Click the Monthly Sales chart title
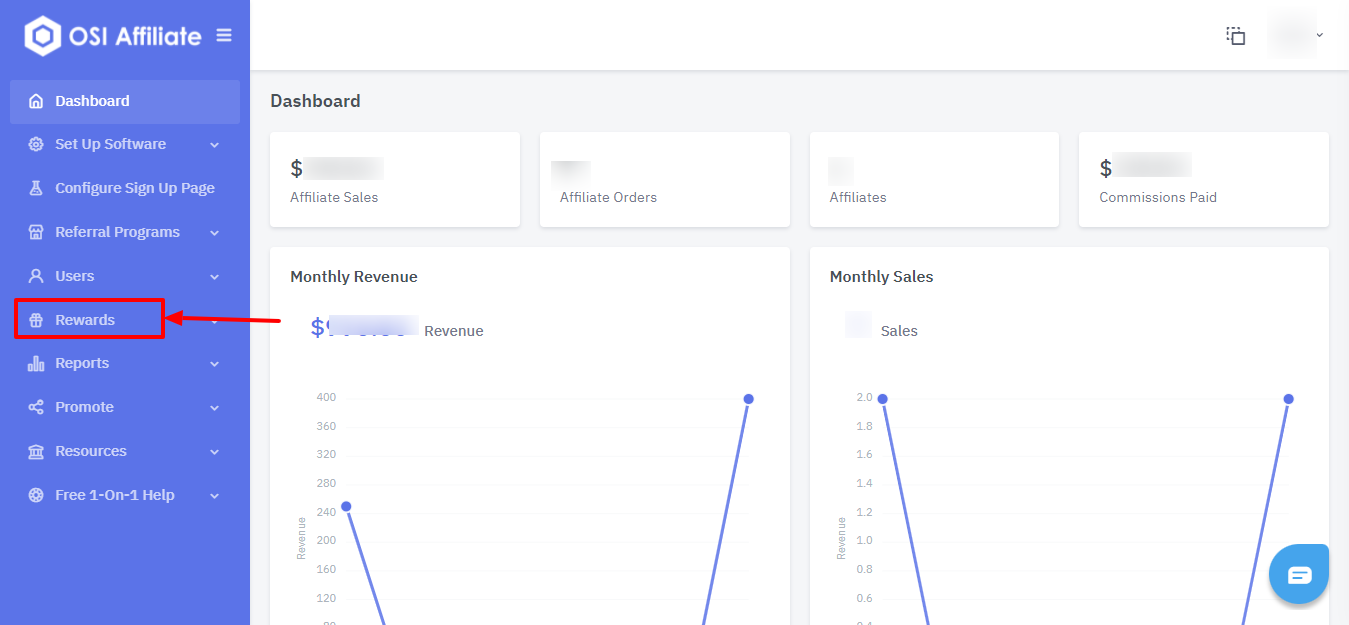 click(881, 277)
